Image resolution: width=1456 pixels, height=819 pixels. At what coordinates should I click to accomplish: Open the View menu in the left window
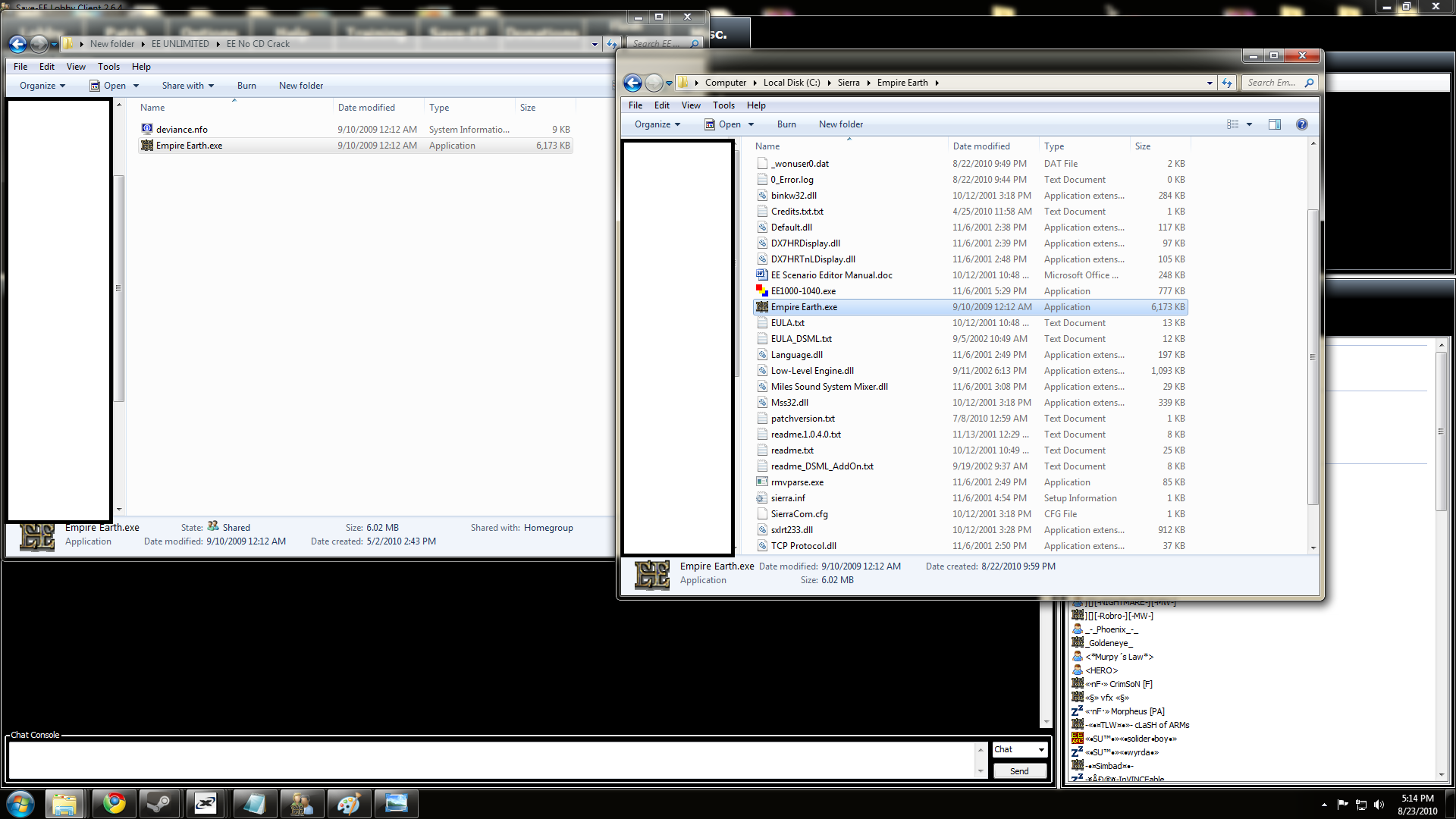click(x=76, y=67)
